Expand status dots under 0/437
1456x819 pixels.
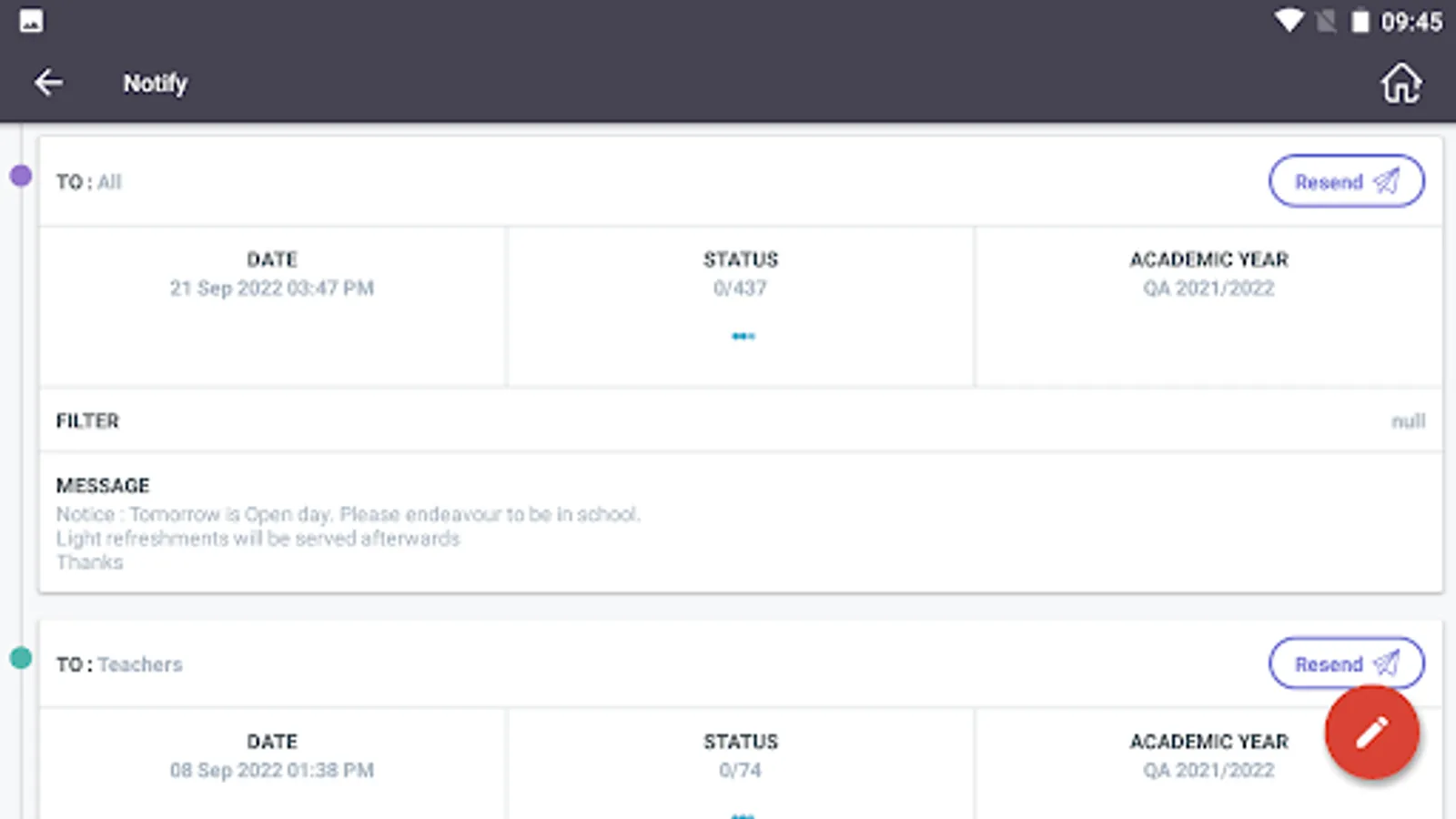[743, 337]
